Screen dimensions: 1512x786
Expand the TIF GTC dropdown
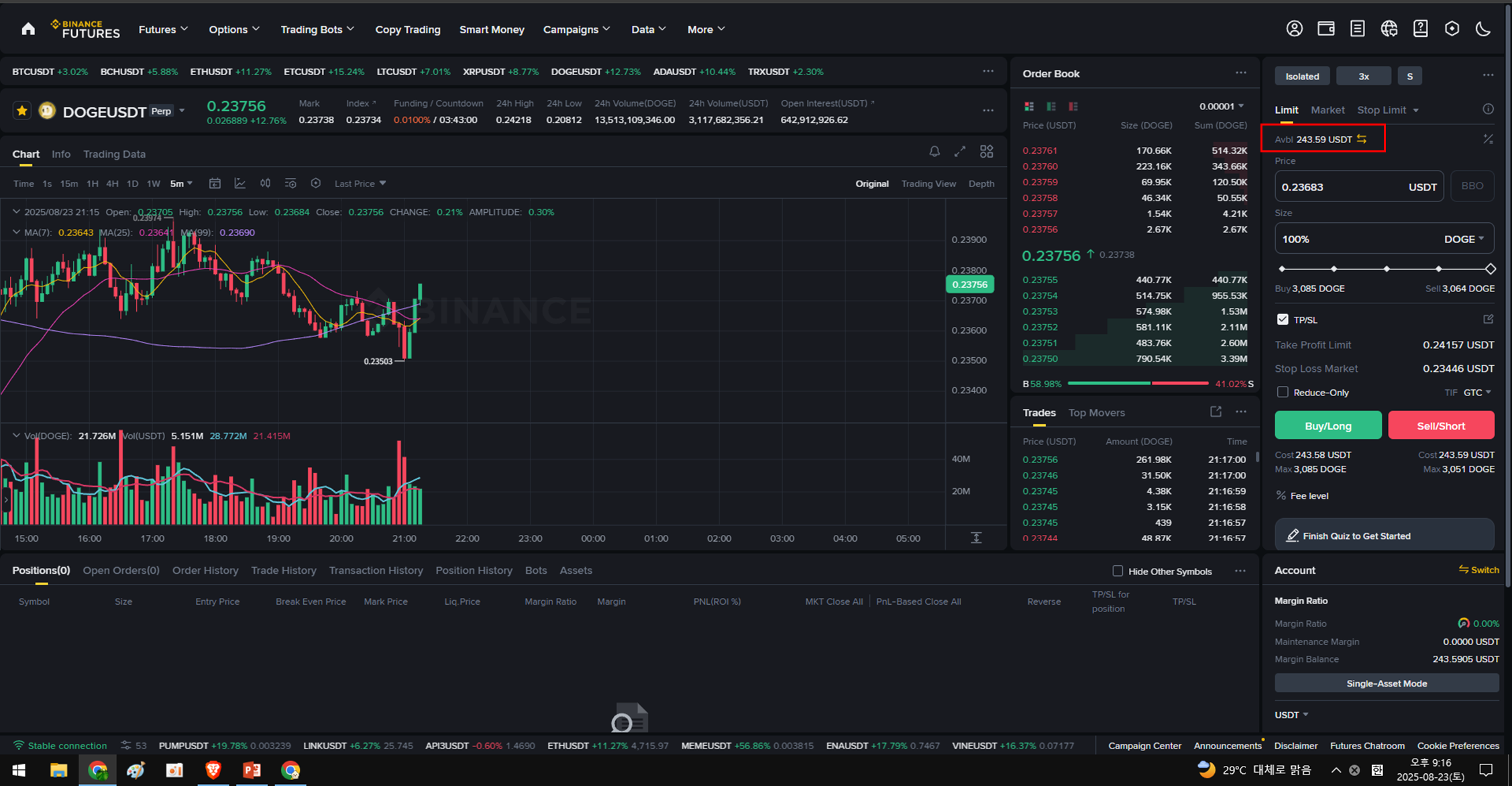[x=1477, y=392]
